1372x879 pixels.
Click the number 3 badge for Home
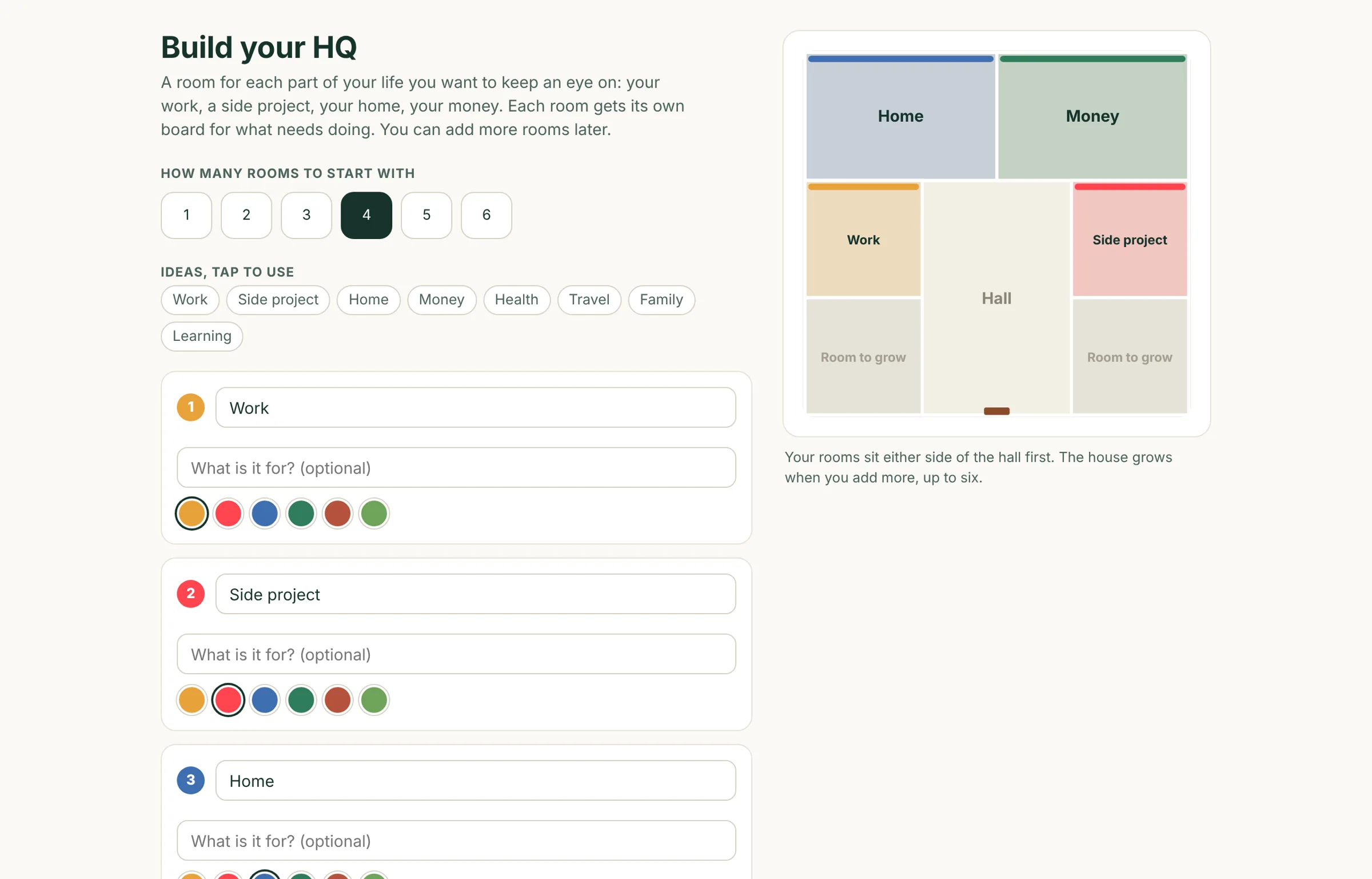pyautogui.click(x=191, y=781)
